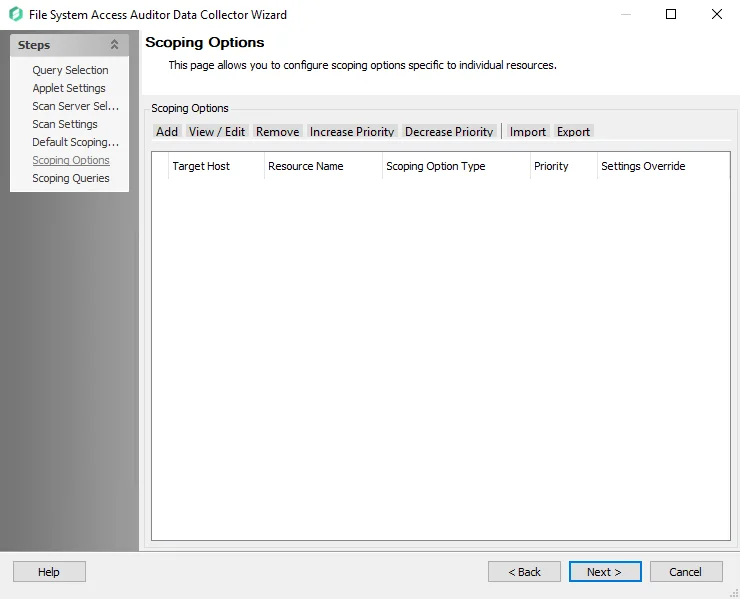Click Decrease Priority
The image size is (740, 599).
(449, 132)
